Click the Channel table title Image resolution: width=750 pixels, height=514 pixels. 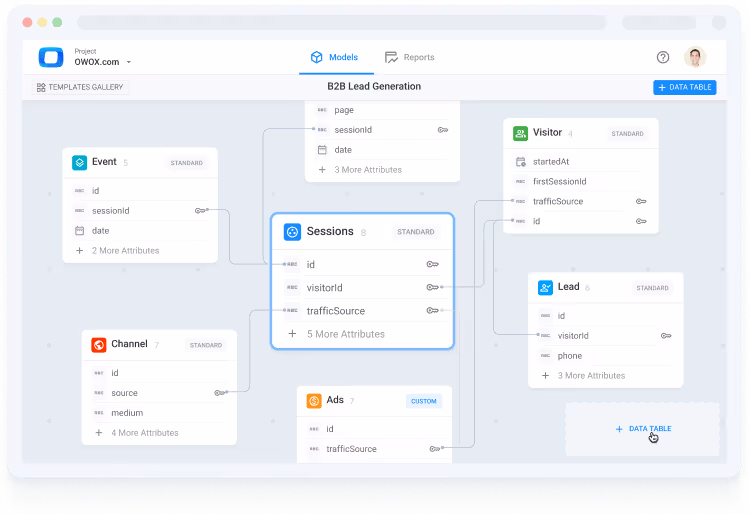pyautogui.click(x=129, y=344)
